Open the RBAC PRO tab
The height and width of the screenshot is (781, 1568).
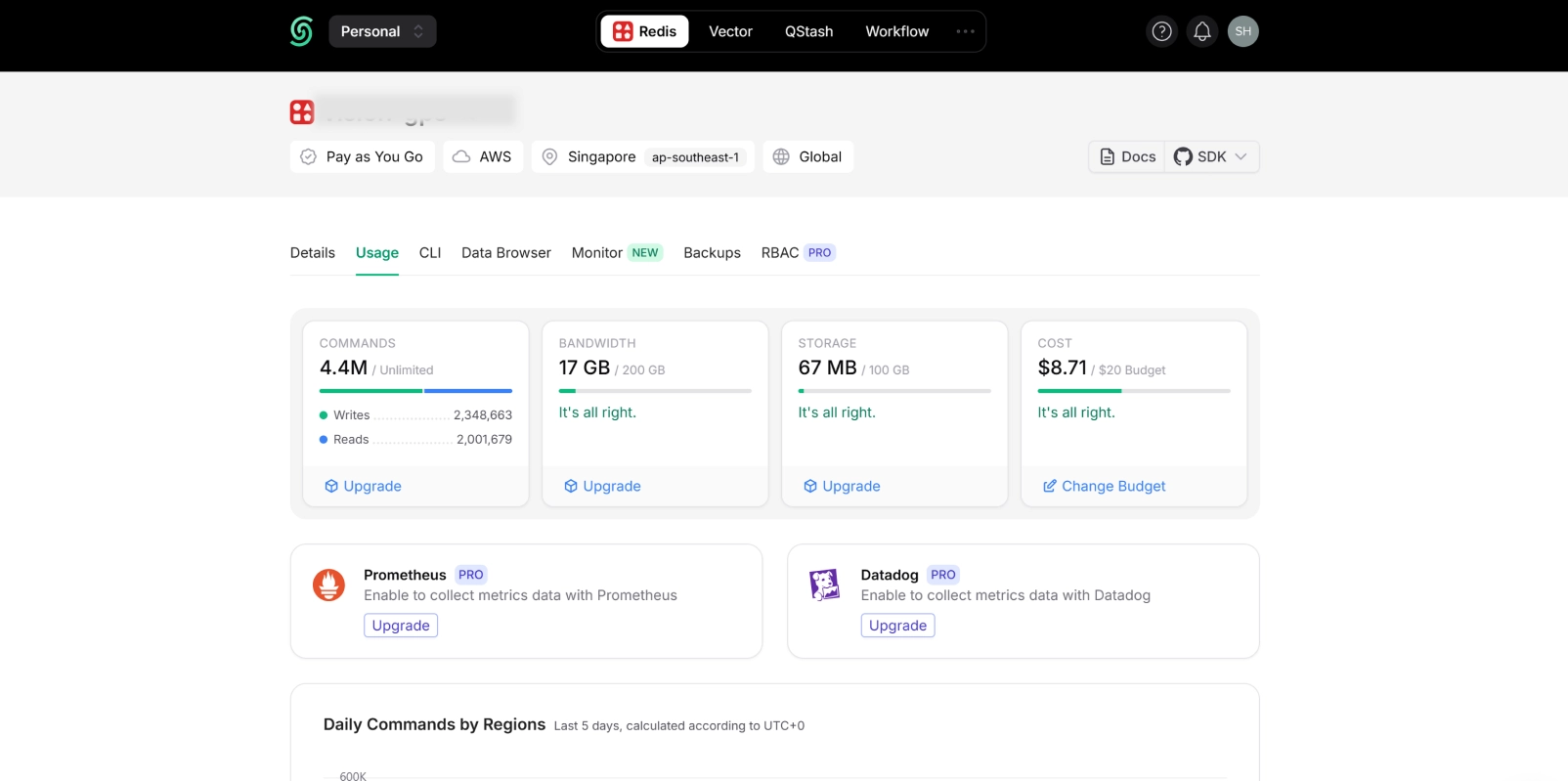[x=798, y=252]
